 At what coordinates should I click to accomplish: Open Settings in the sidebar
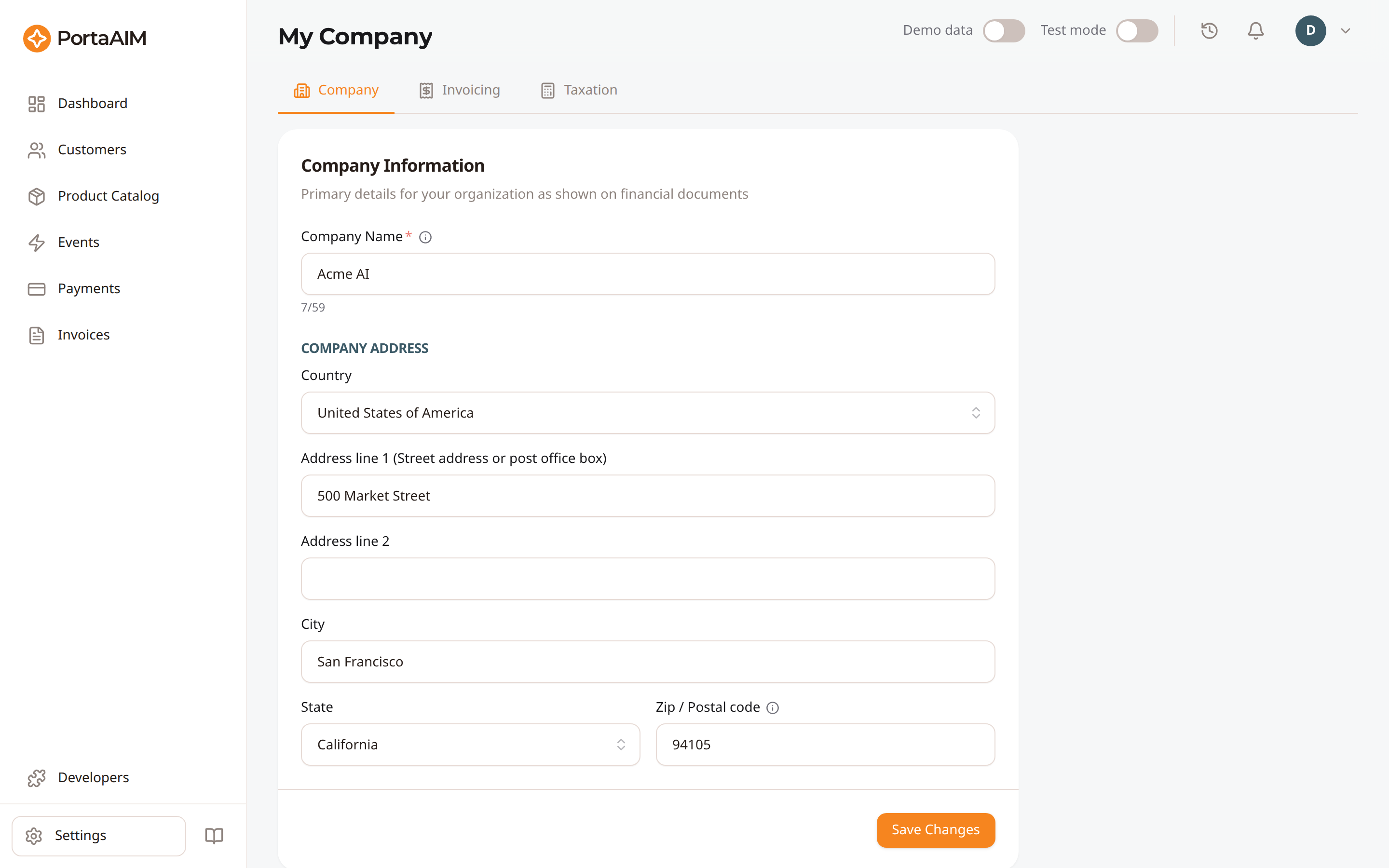(99, 836)
